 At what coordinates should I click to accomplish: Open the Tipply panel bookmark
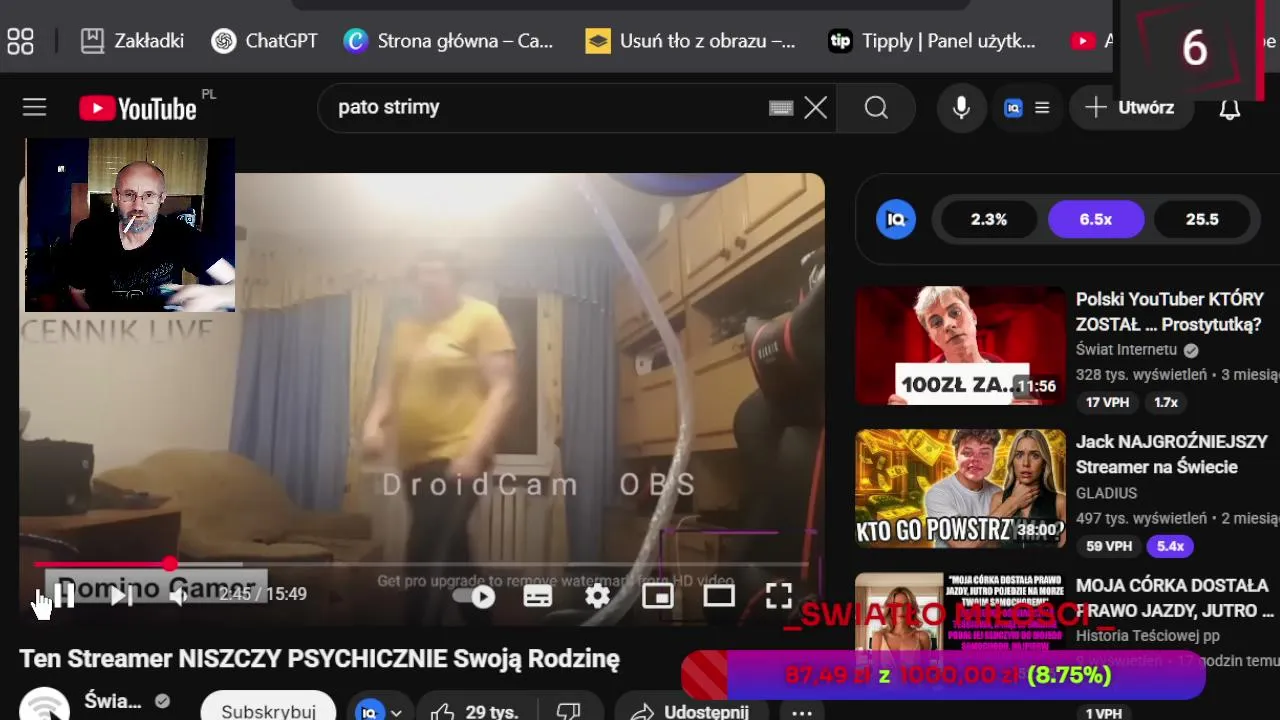tap(933, 40)
